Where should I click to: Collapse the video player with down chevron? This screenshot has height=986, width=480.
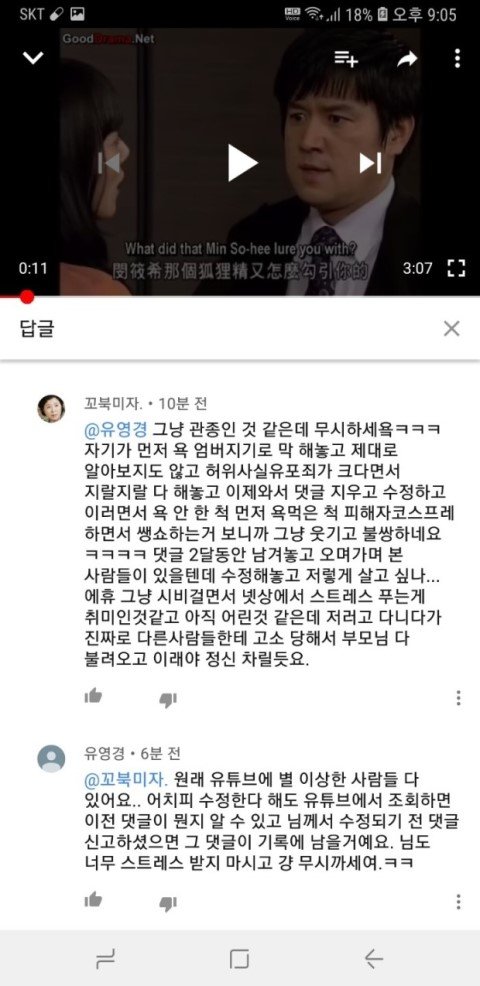point(33,58)
